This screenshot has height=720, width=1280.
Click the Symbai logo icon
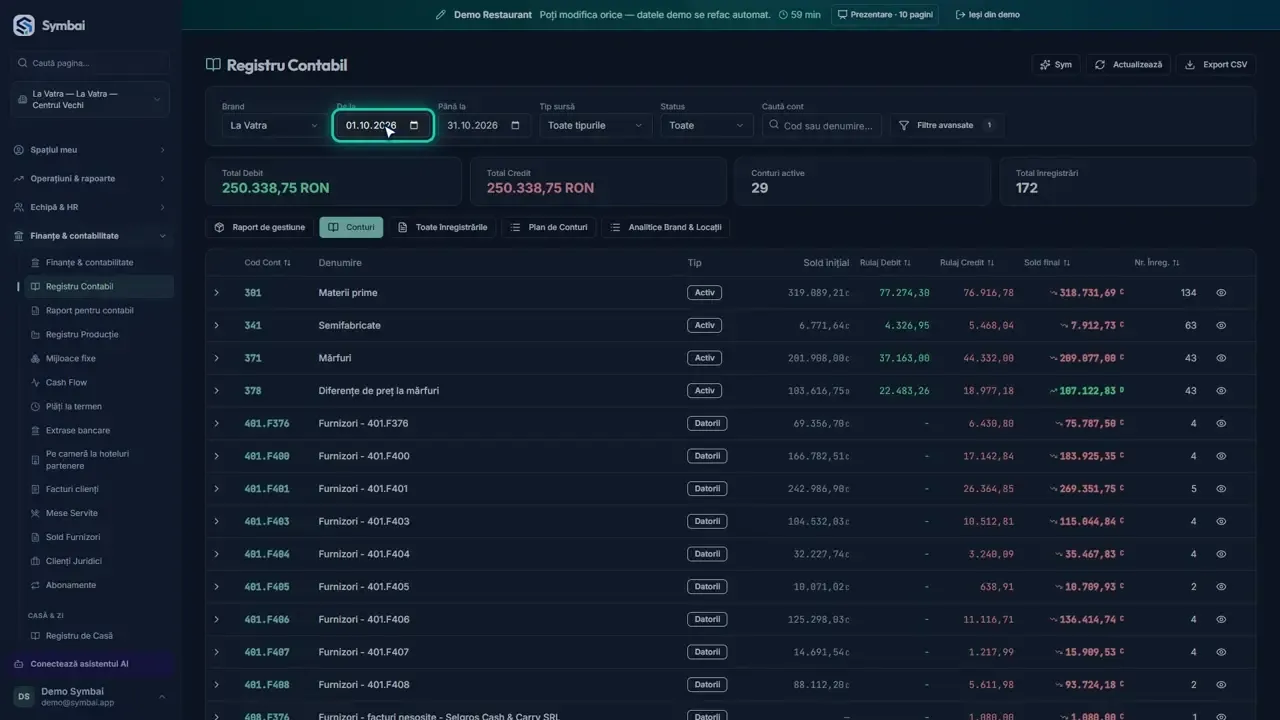click(24, 26)
